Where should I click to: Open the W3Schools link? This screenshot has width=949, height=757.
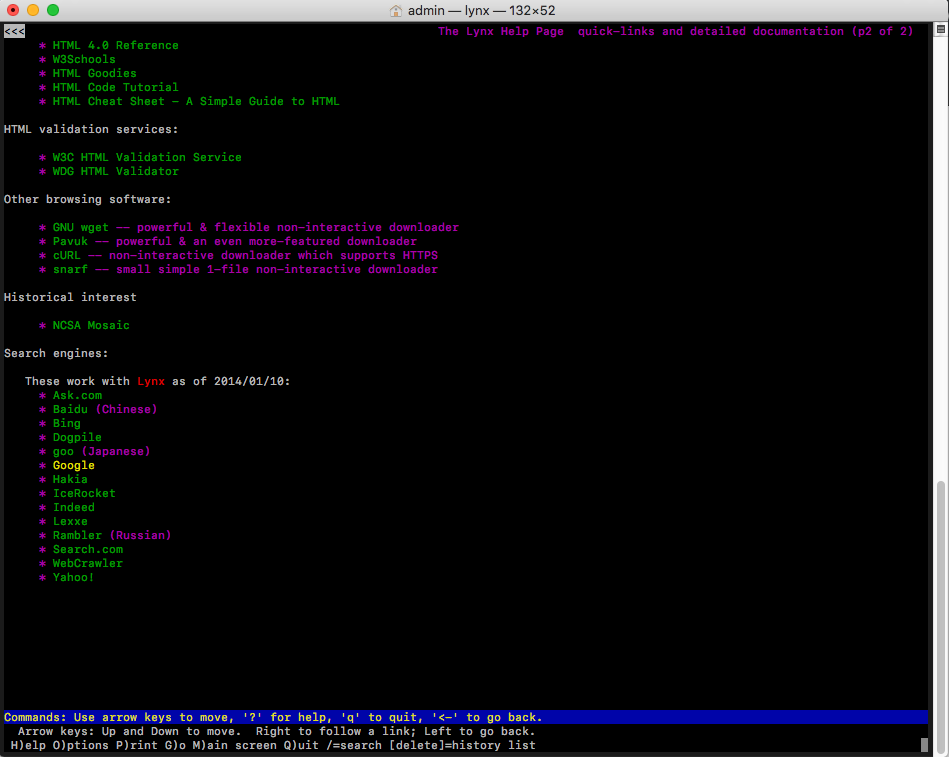click(x=84, y=59)
